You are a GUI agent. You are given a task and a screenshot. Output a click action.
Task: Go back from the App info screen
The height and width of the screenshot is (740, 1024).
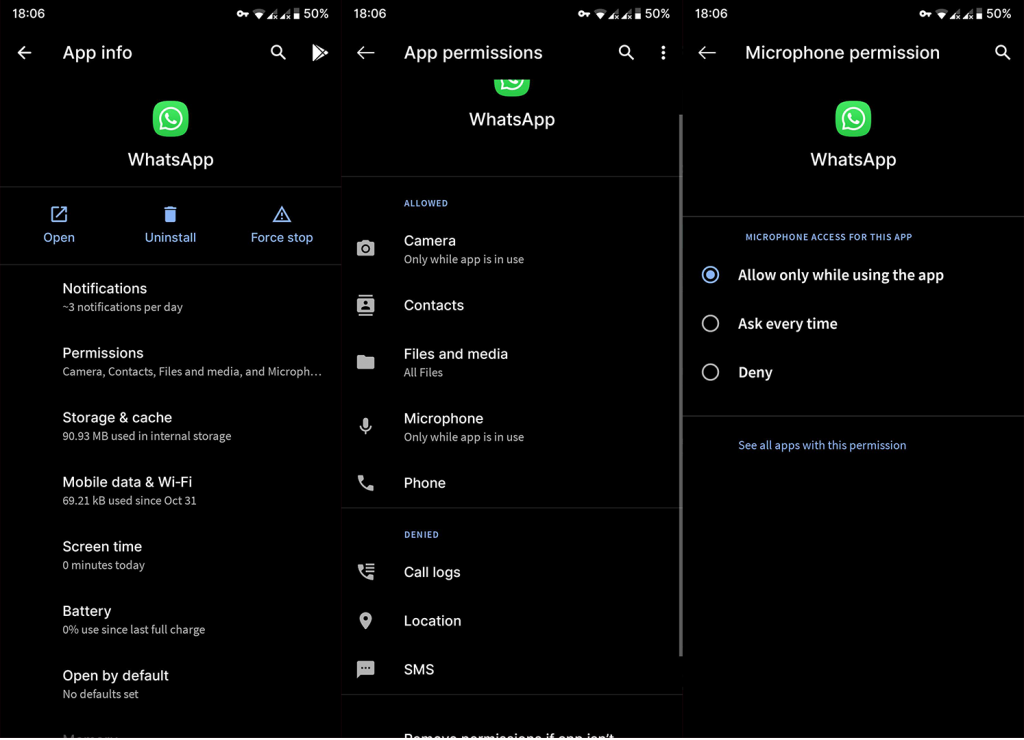[25, 52]
